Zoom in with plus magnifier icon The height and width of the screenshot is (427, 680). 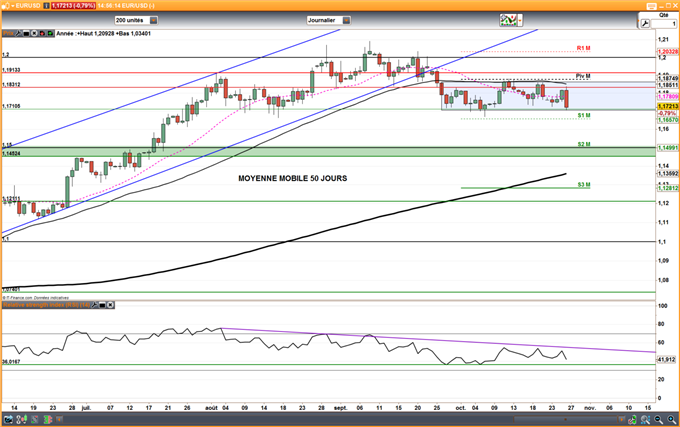(x=671, y=420)
